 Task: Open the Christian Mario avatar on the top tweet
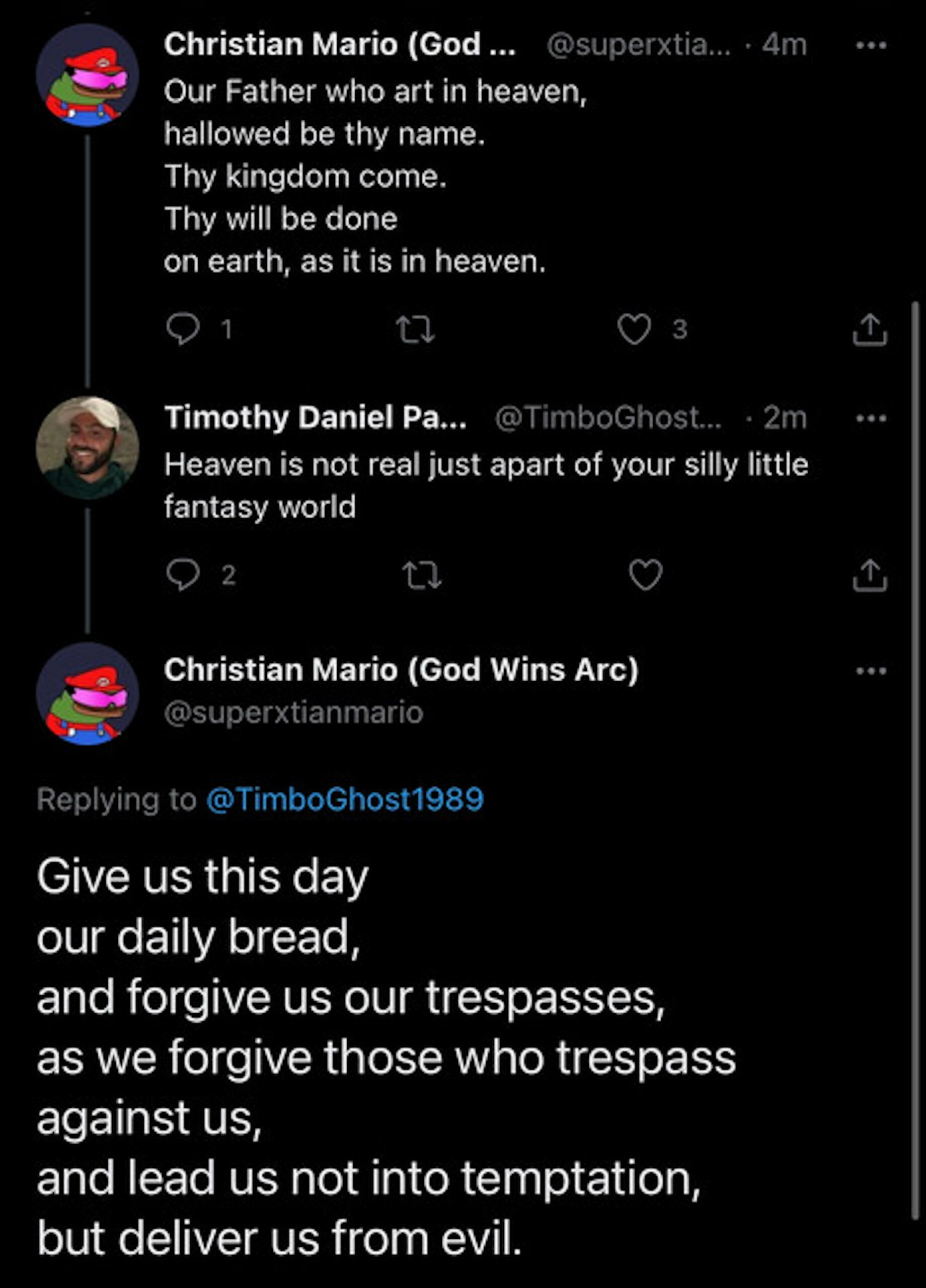coord(88,75)
